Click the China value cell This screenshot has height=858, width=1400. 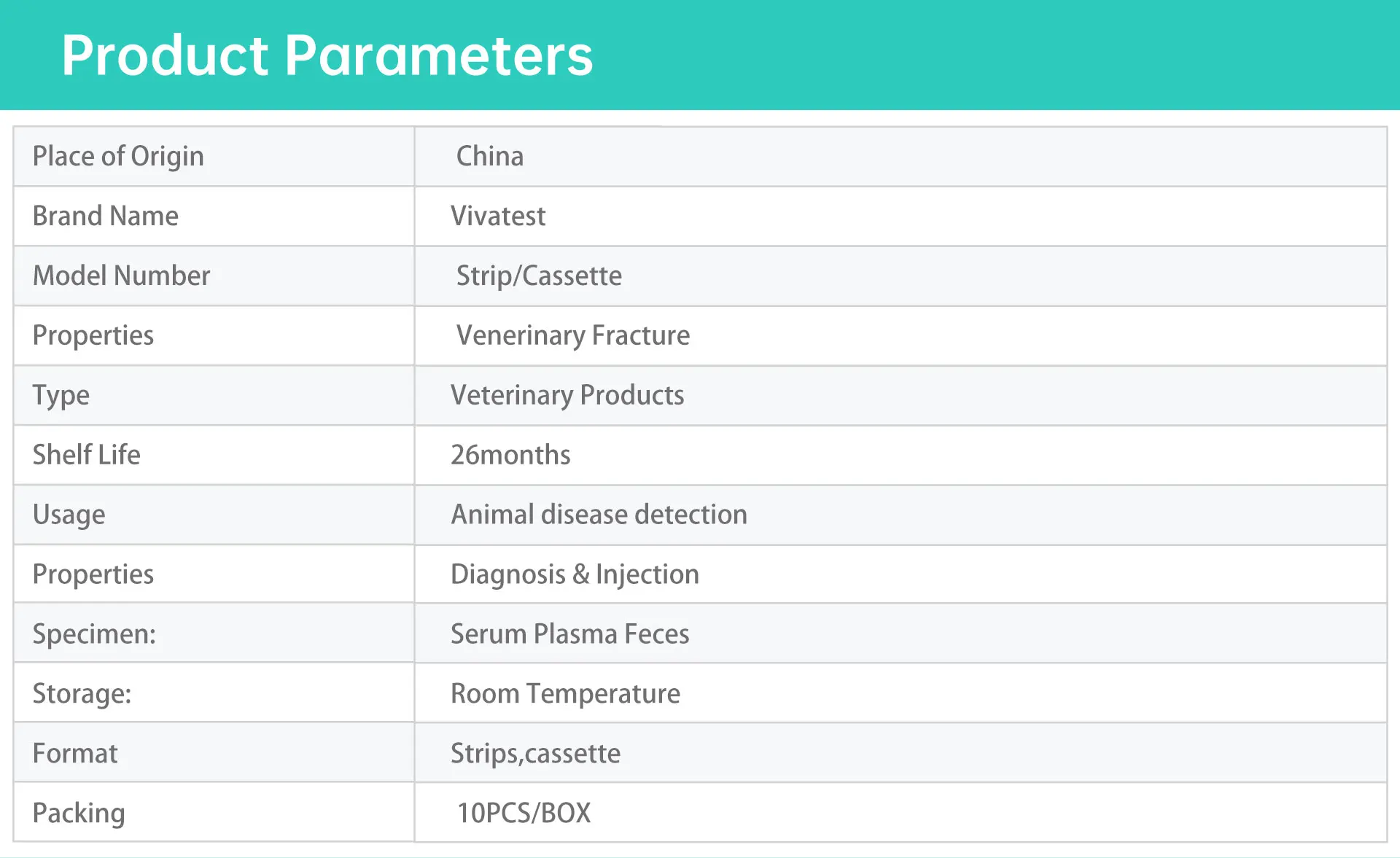point(490,157)
